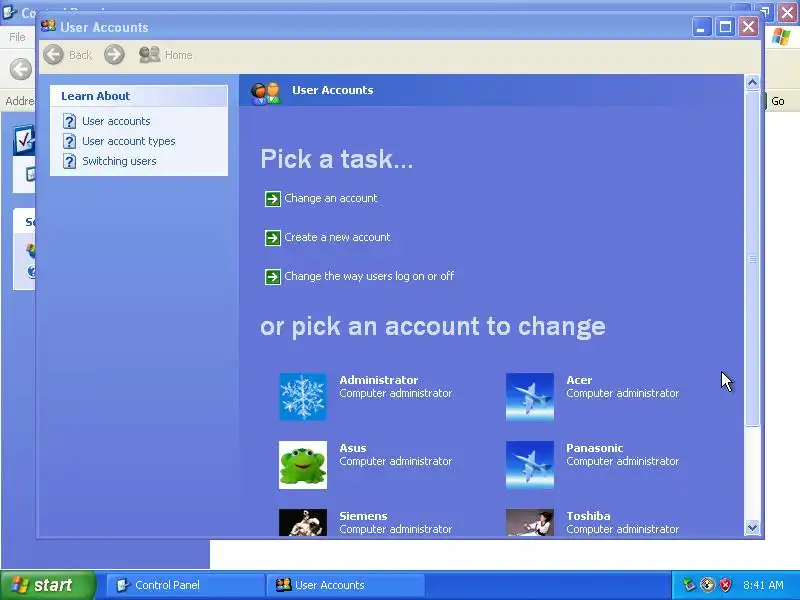
Task: Click green arrow next to Create a new account
Action: 273,238
